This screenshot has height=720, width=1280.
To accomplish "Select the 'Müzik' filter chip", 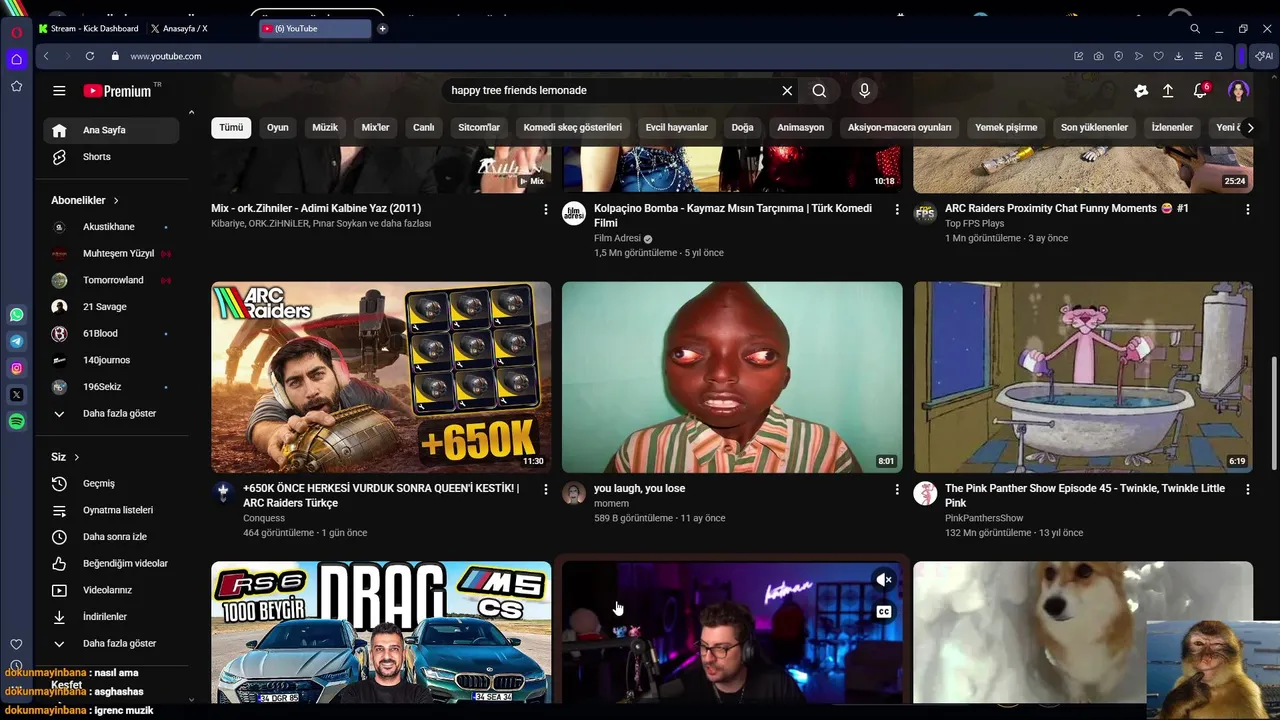I will tap(325, 127).
